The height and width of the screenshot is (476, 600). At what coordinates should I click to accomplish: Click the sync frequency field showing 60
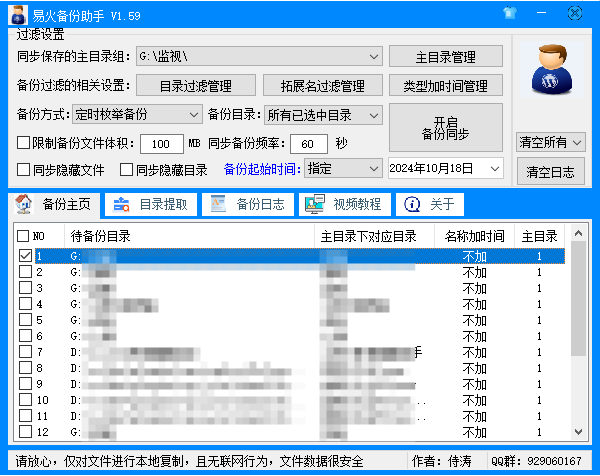308,144
